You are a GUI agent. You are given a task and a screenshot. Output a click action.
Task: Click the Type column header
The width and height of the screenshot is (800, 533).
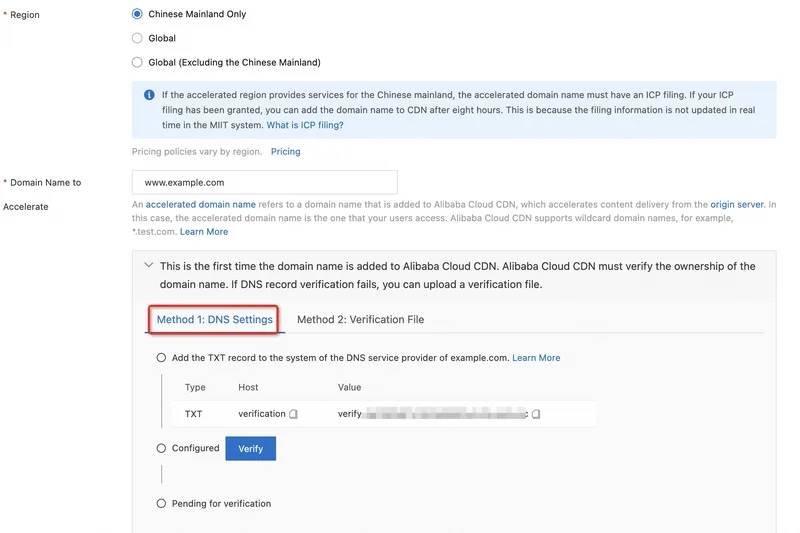coord(195,387)
